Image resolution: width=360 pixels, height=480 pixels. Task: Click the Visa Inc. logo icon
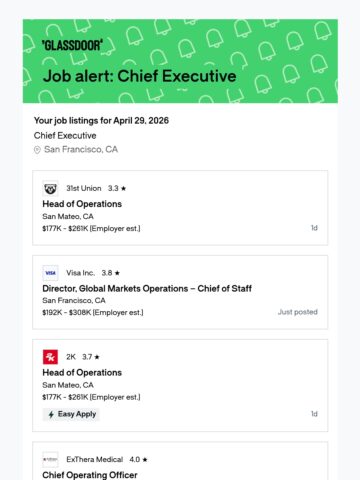coord(50,273)
